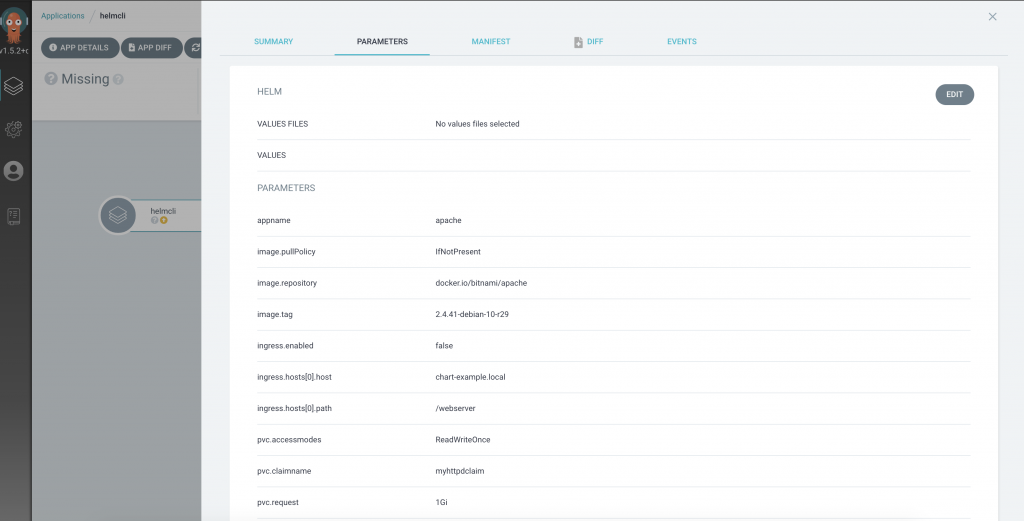
Task: Click the Argo CD octopus logo
Action: pos(14,25)
